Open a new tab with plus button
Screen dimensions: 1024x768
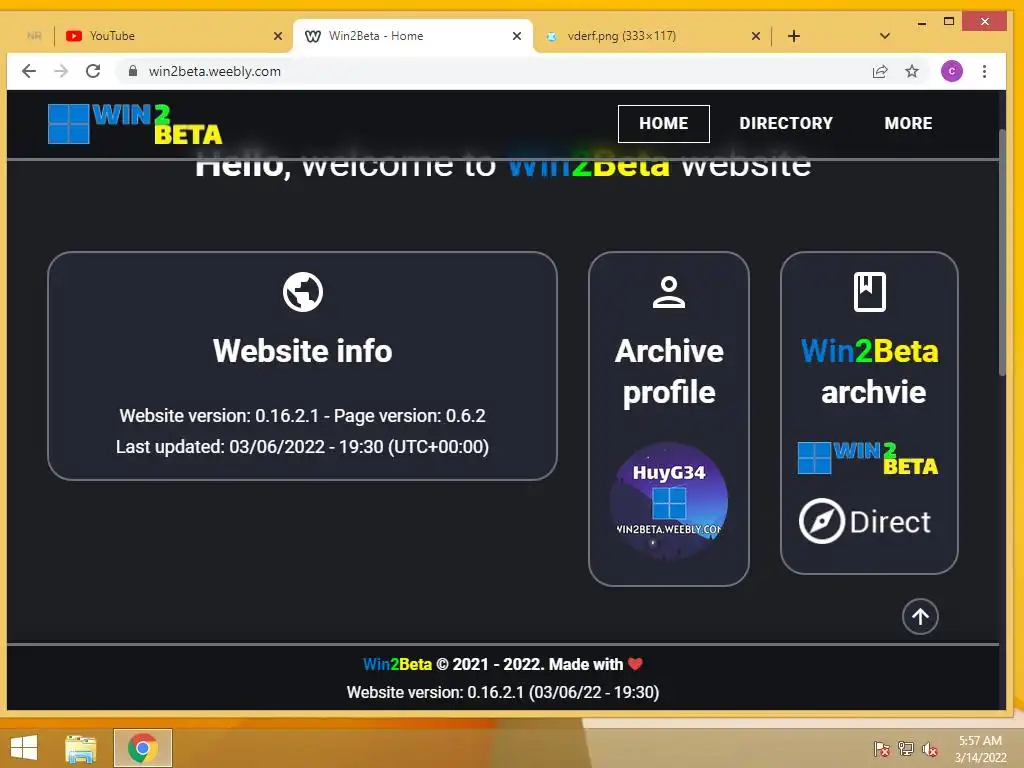point(793,36)
